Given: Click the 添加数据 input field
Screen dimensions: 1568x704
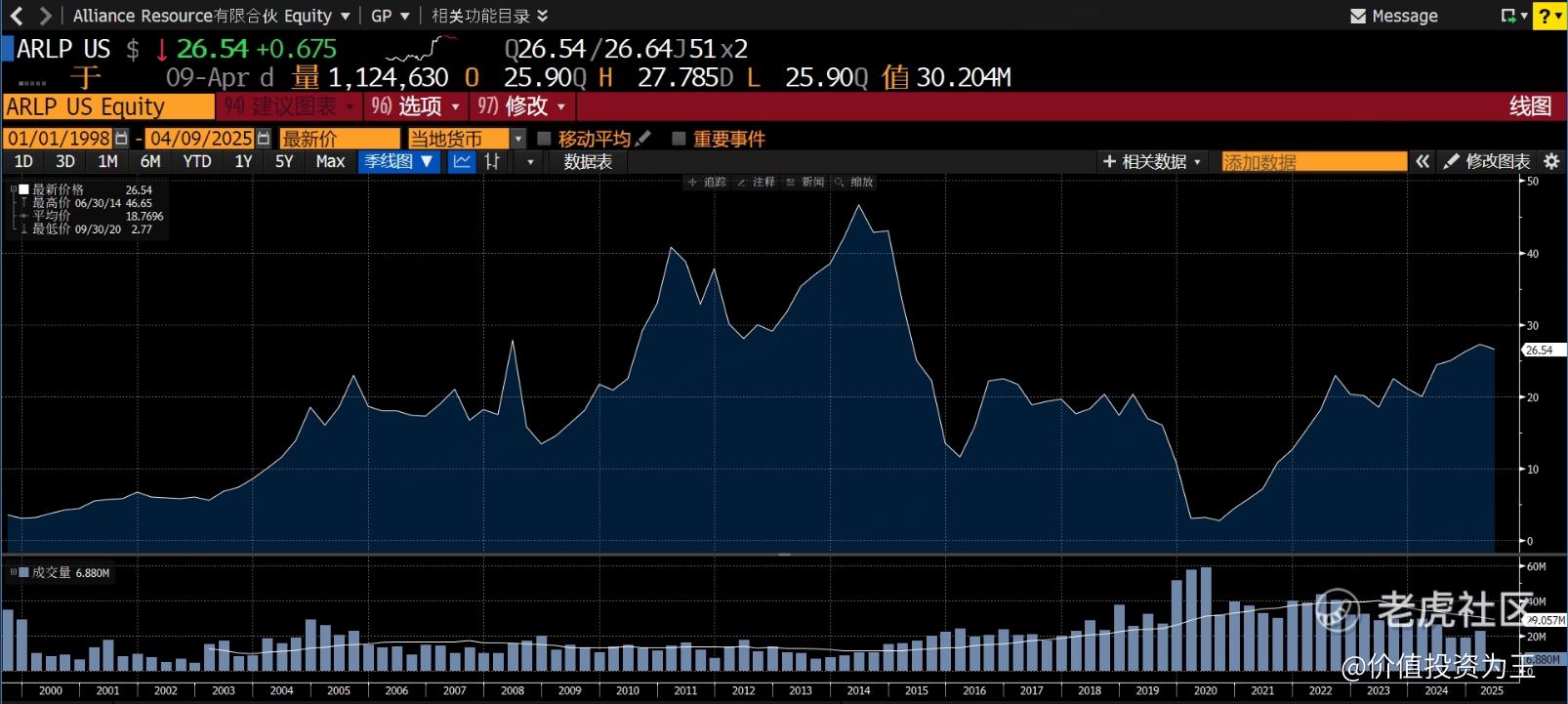Looking at the screenshot, I should click(1314, 161).
